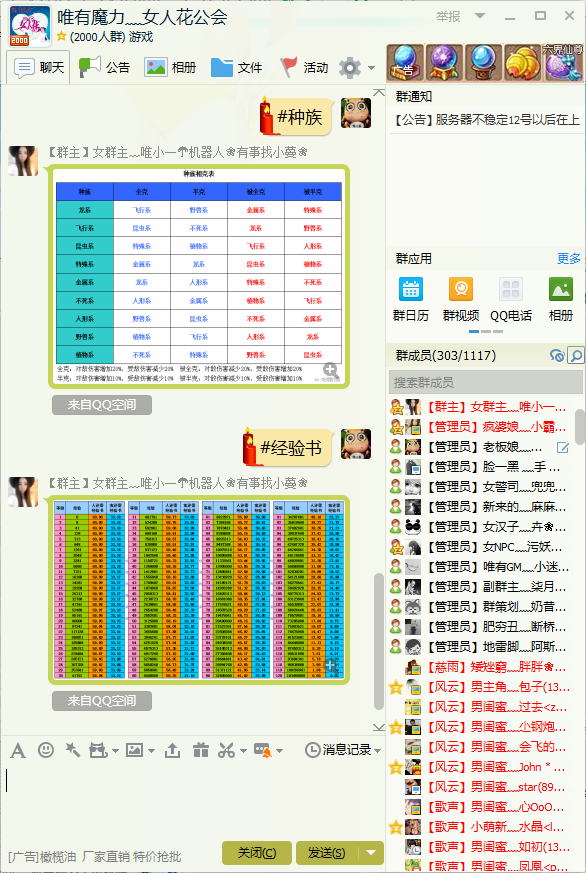Open the race counter table image
This screenshot has height=873, width=586.
198,276
